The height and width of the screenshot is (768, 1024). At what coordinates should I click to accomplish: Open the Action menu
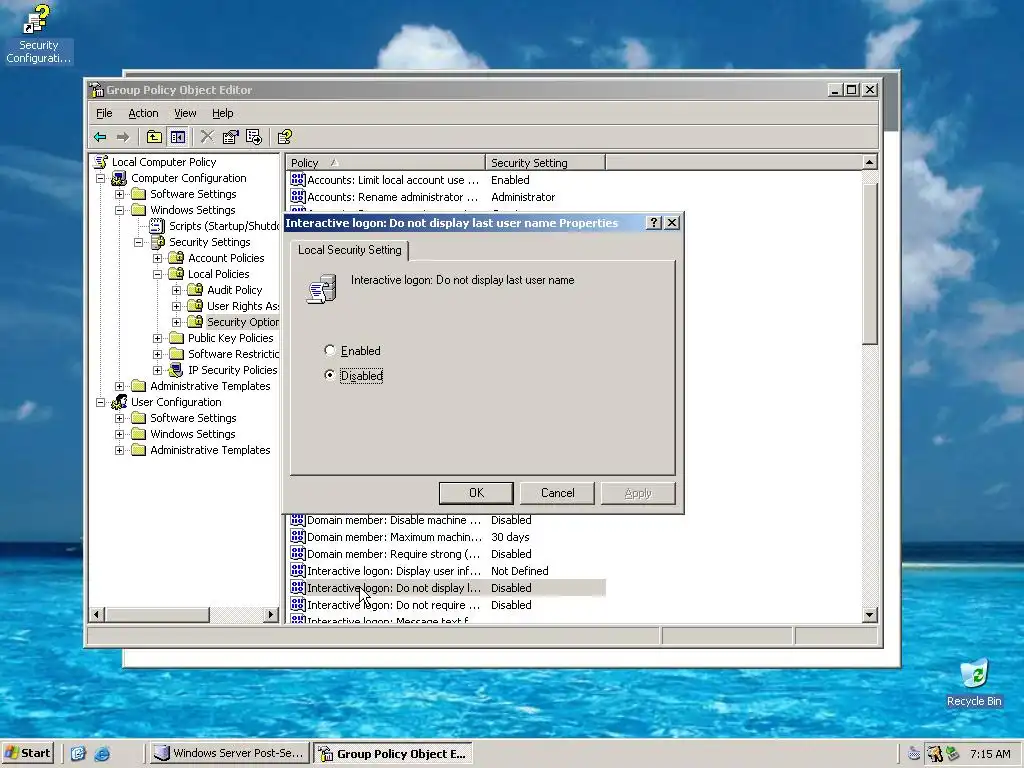143,113
